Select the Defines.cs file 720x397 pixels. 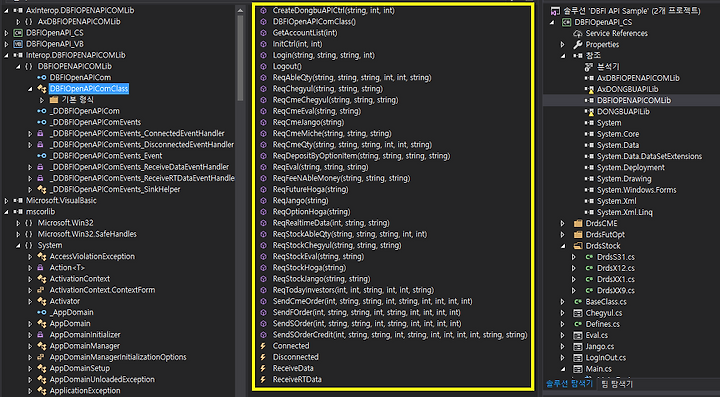click(602, 324)
